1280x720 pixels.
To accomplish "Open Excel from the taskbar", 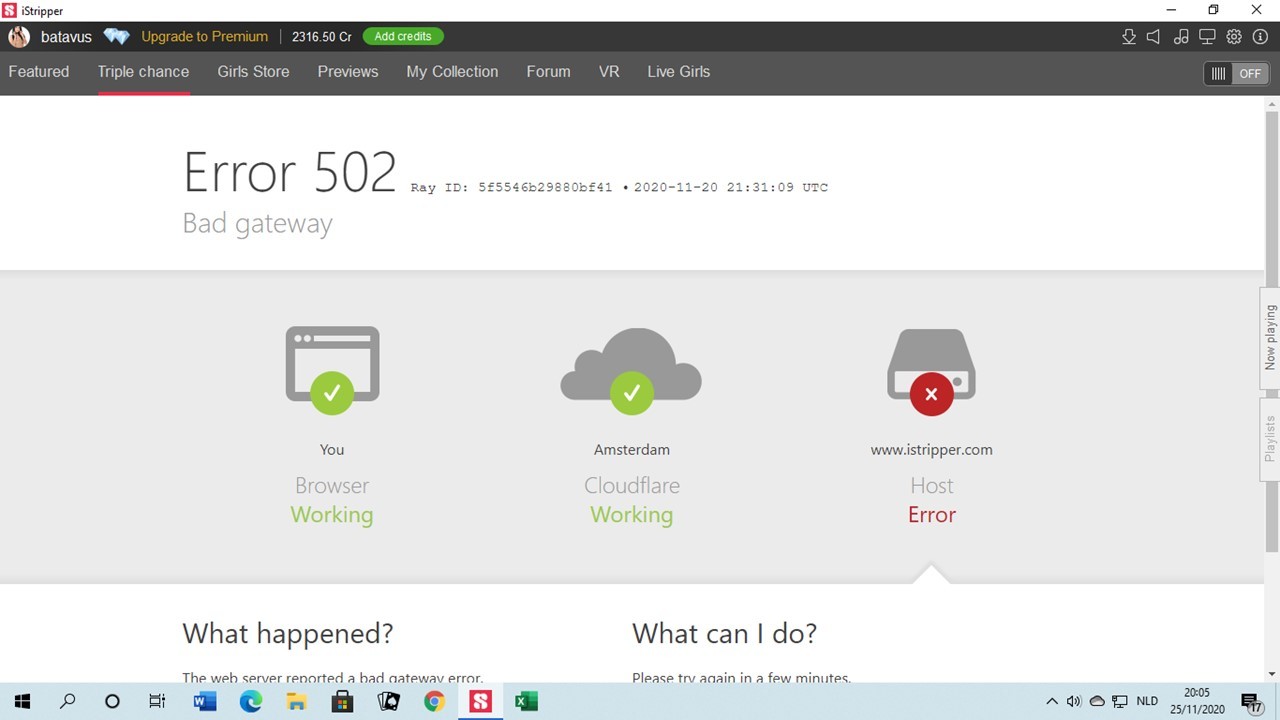I will pyautogui.click(x=526, y=702).
